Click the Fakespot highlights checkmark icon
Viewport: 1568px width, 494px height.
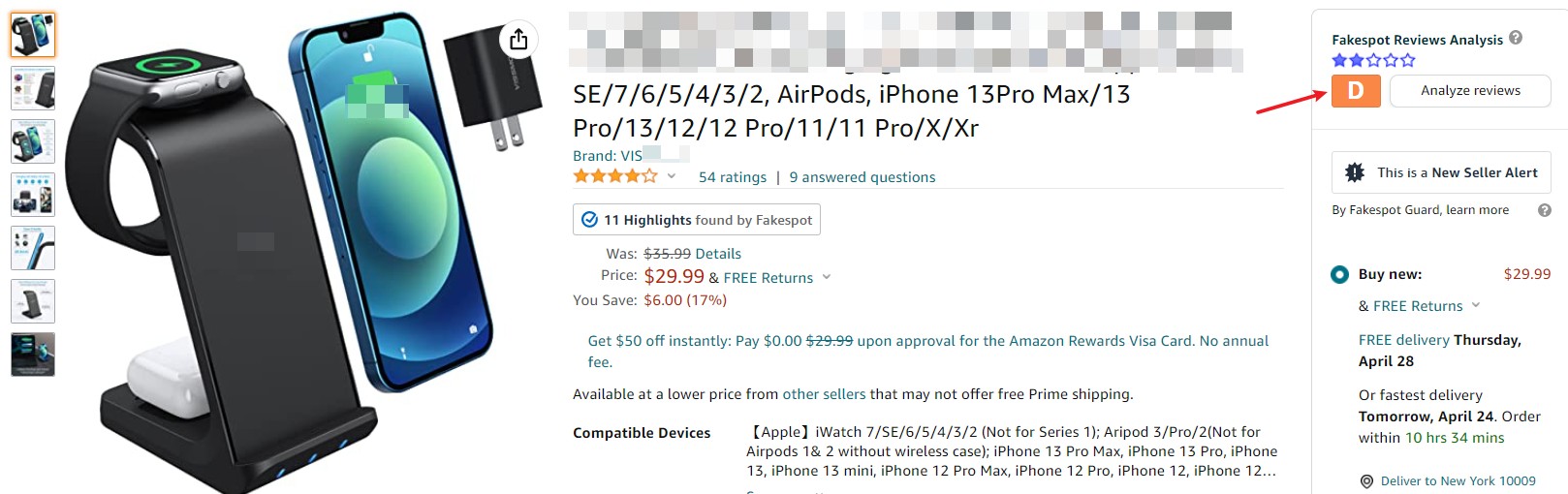(x=589, y=220)
